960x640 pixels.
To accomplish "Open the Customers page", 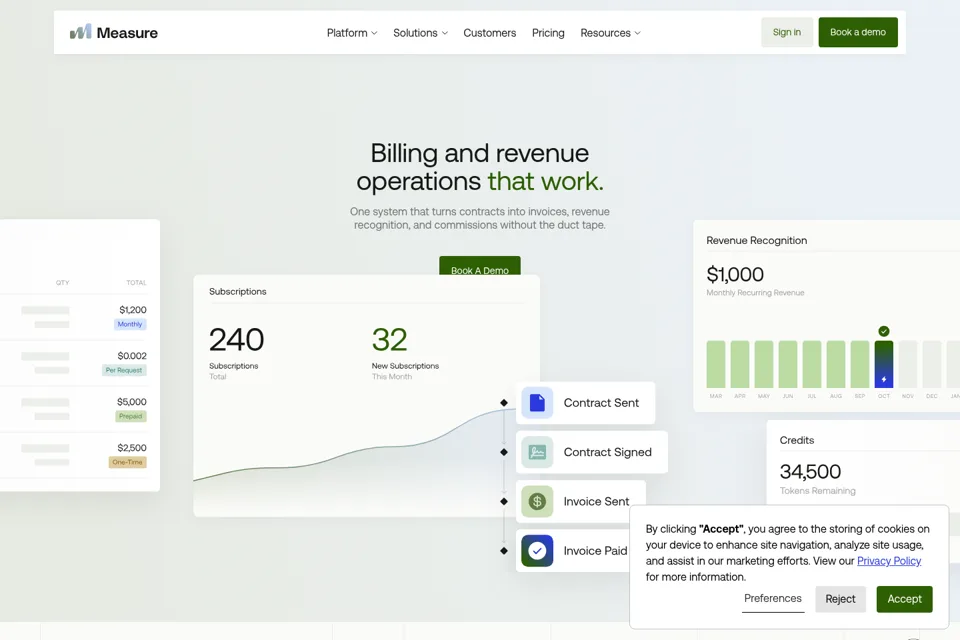I will (x=489, y=33).
